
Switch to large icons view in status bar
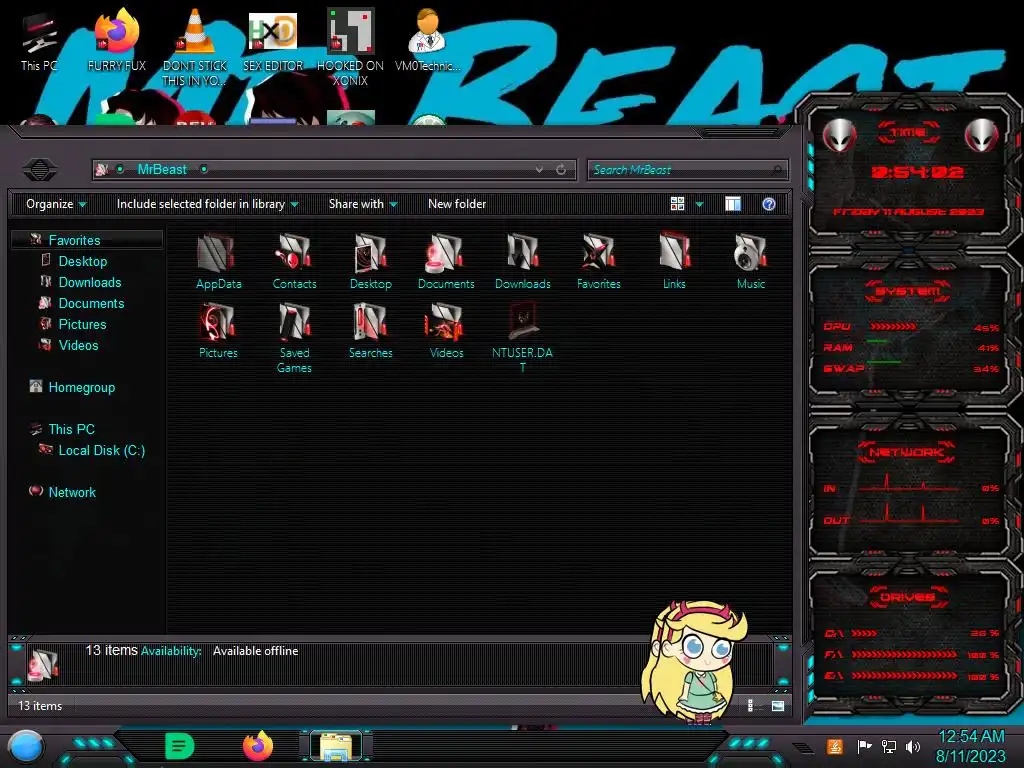pyautogui.click(x=778, y=706)
